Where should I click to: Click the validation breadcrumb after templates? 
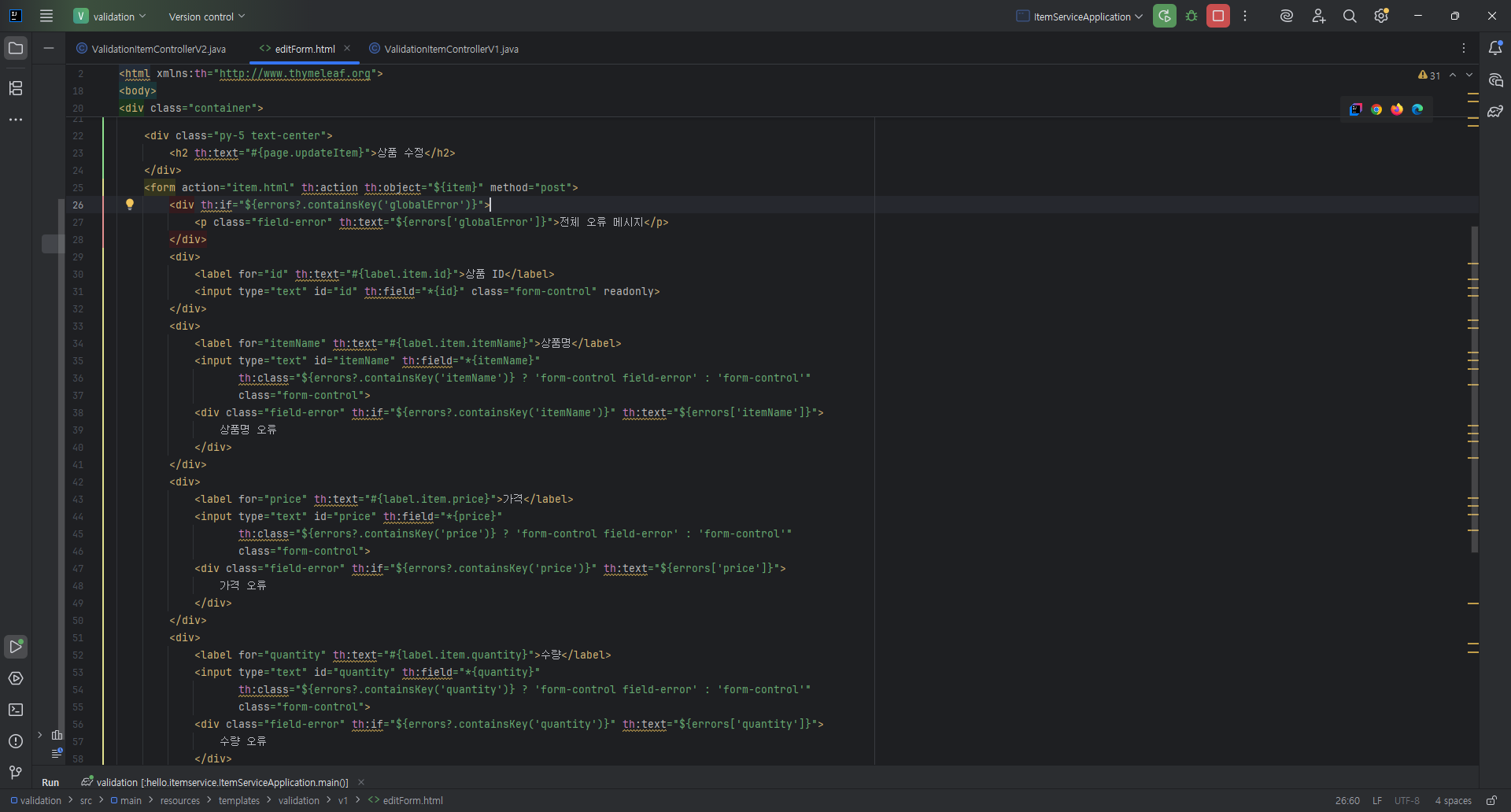pyautogui.click(x=299, y=800)
